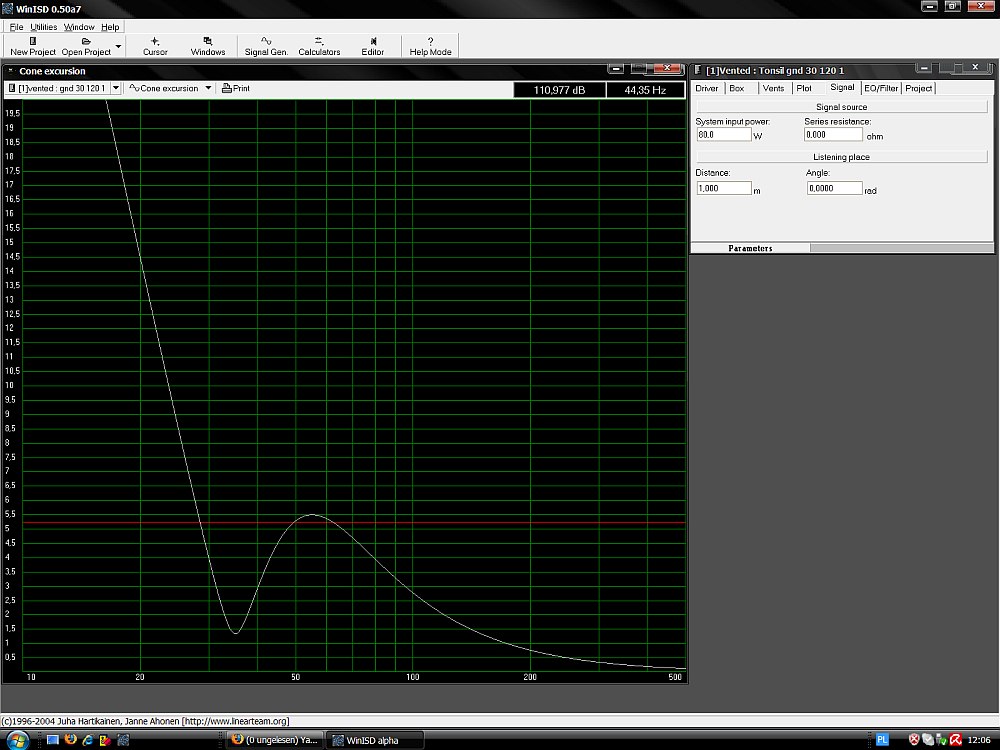Image resolution: width=1000 pixels, height=750 pixels.
Task: Print the Cone excursion graph
Action: 236,88
